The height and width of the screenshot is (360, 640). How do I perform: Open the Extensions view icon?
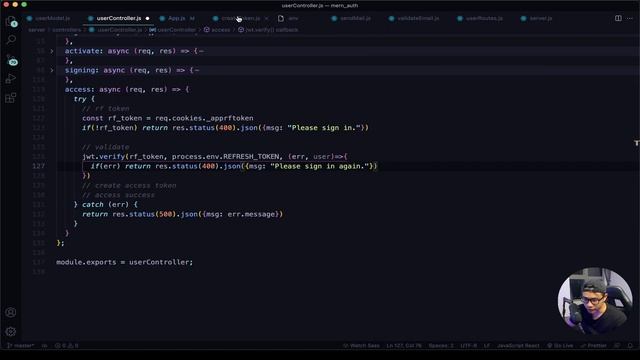click(11, 98)
